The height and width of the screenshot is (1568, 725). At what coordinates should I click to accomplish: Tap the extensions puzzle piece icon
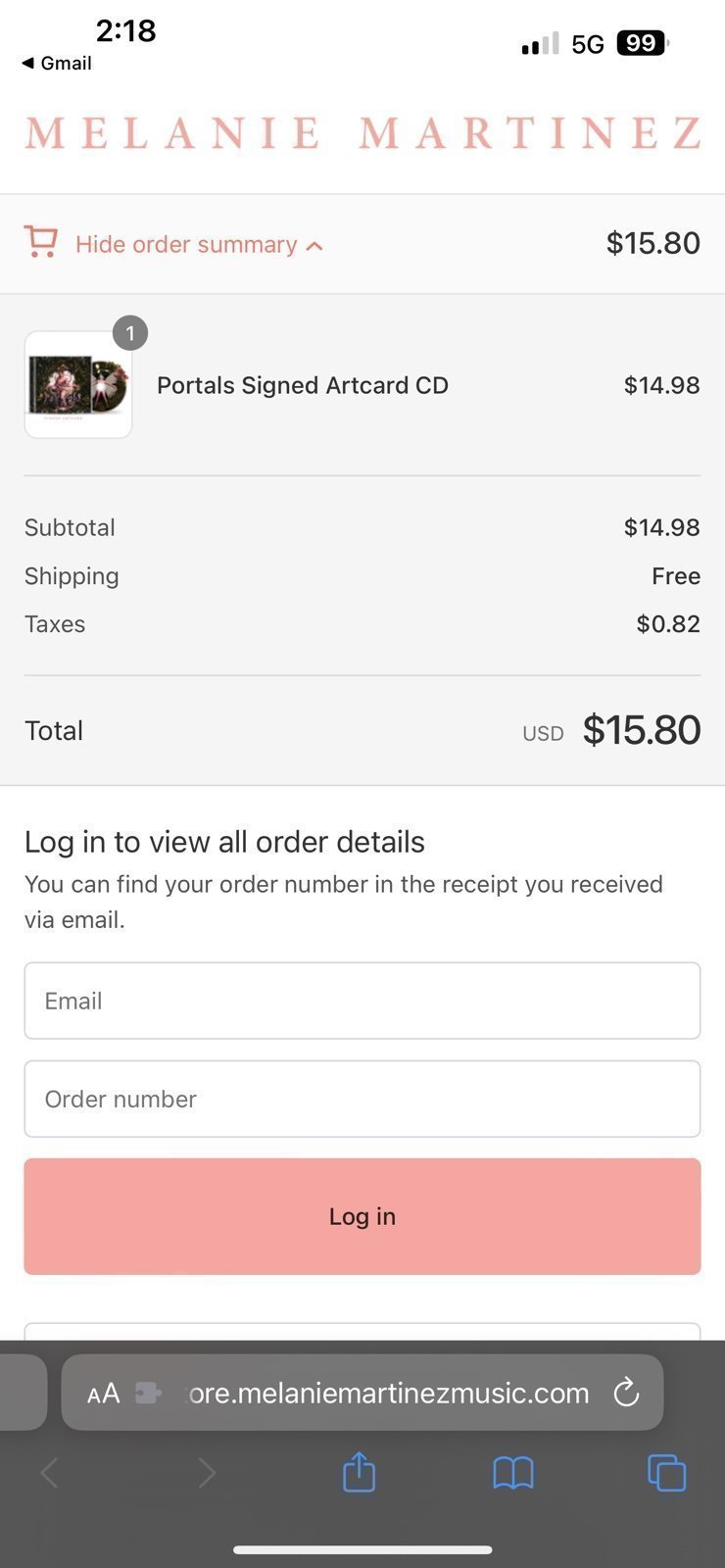click(148, 1393)
